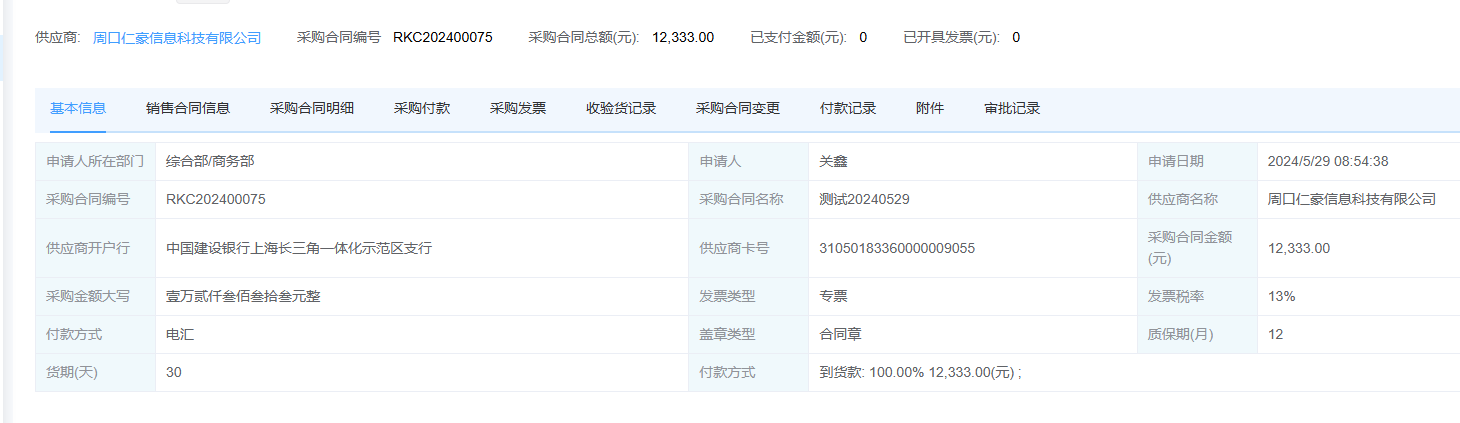This screenshot has width=1460, height=423.
Task: Switch to the 采购合同变更 tab
Action: pos(738,109)
